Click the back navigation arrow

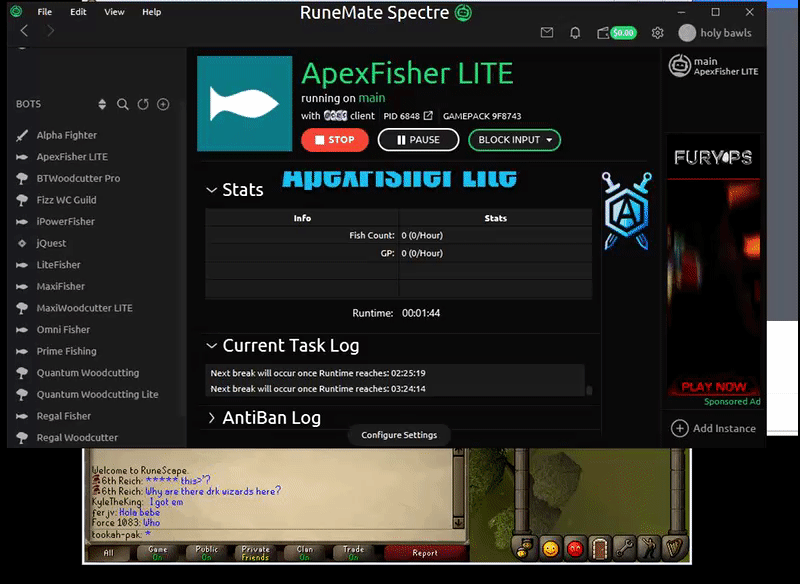coord(24,31)
